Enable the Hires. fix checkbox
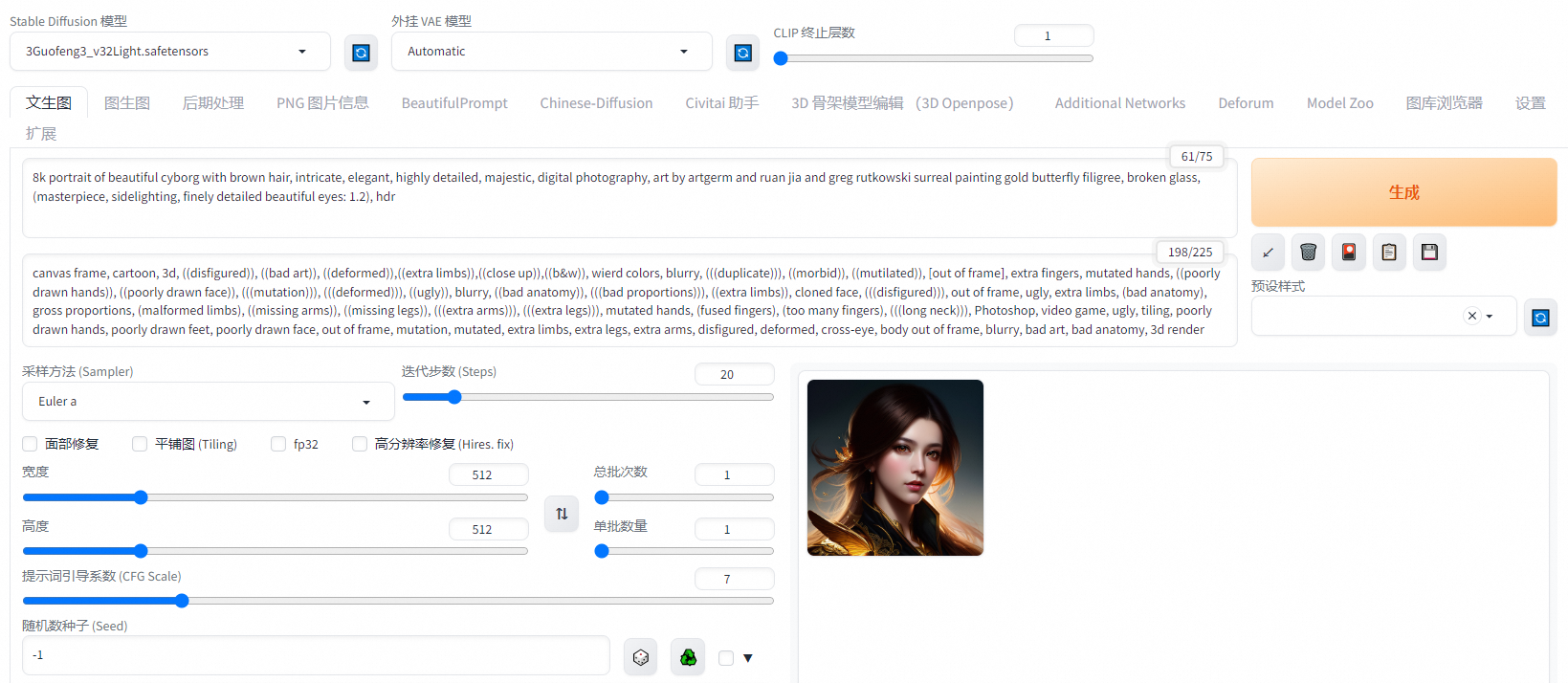Viewport: 1568px width, 683px height. pos(360,444)
